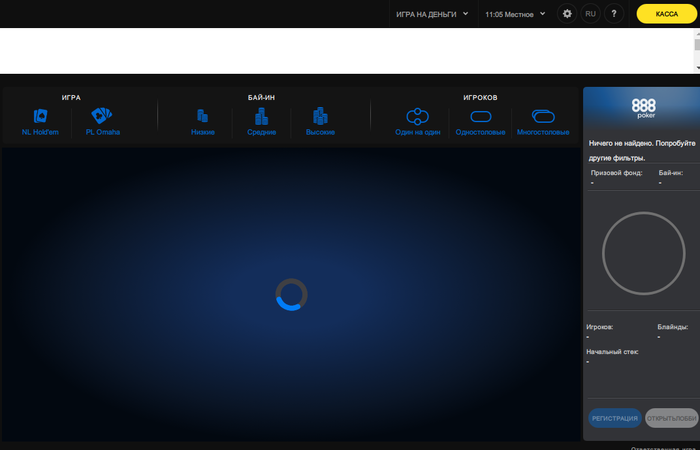The height and width of the screenshot is (450, 700).
Task: Click the 888 poker logo
Action: pyautogui.click(x=643, y=108)
